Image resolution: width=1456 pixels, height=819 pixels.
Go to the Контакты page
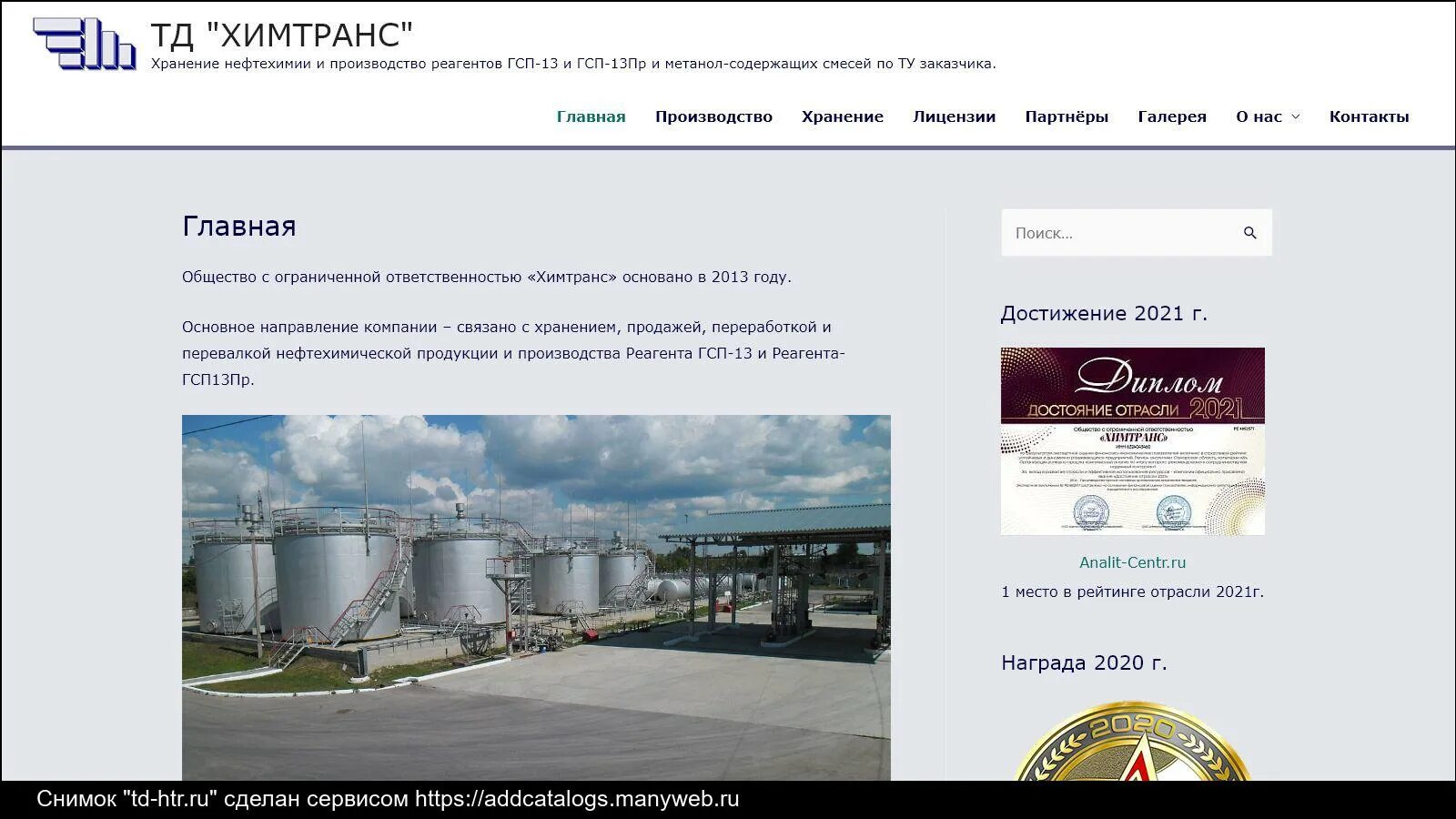pyautogui.click(x=1369, y=116)
